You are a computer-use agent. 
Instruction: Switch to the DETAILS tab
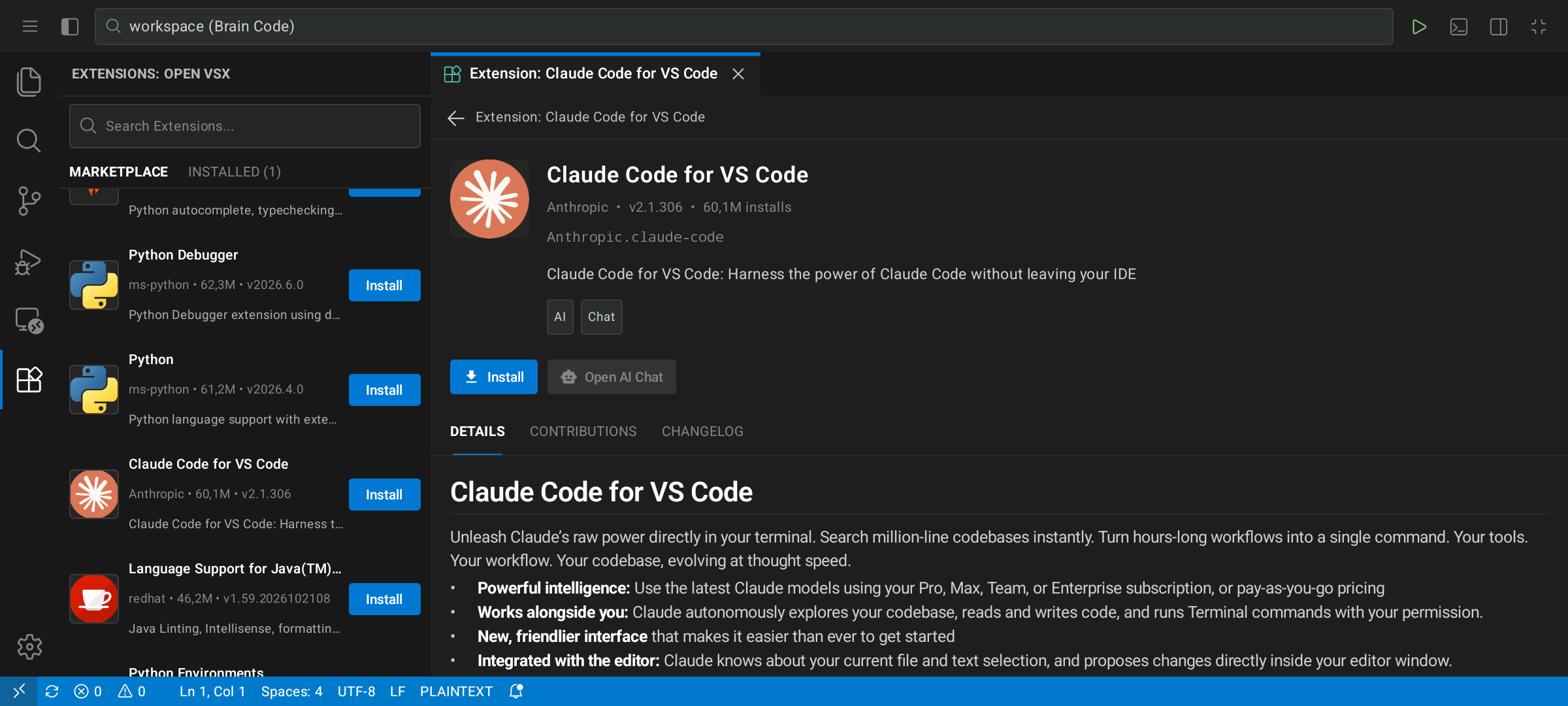pos(477,431)
